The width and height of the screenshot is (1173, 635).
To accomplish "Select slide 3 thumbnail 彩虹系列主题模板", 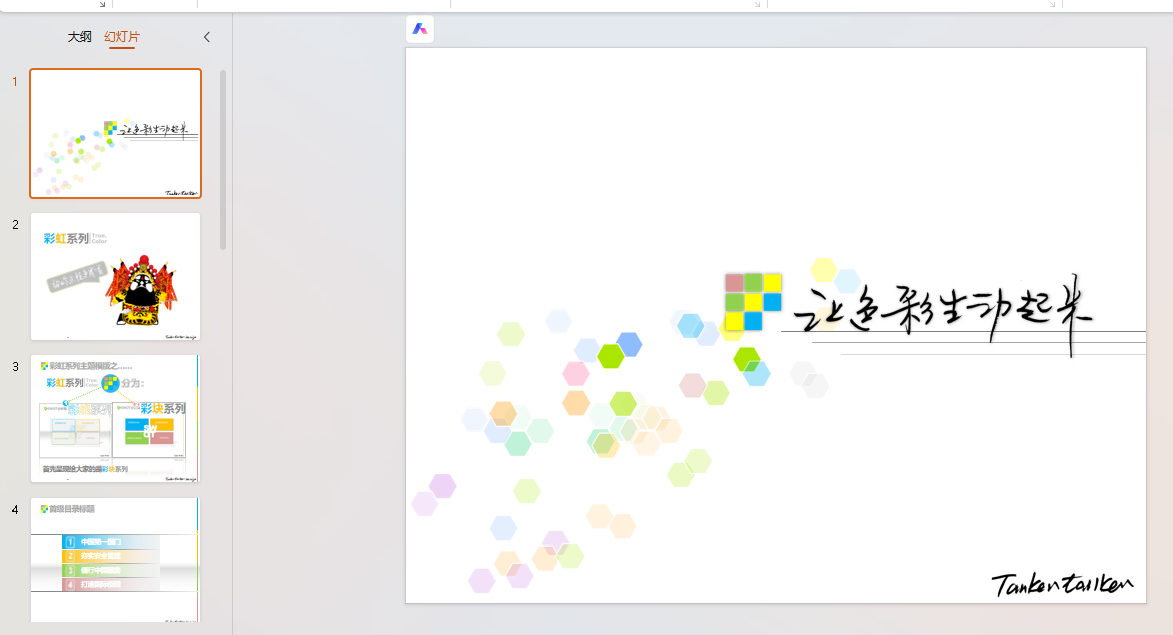I will point(115,418).
